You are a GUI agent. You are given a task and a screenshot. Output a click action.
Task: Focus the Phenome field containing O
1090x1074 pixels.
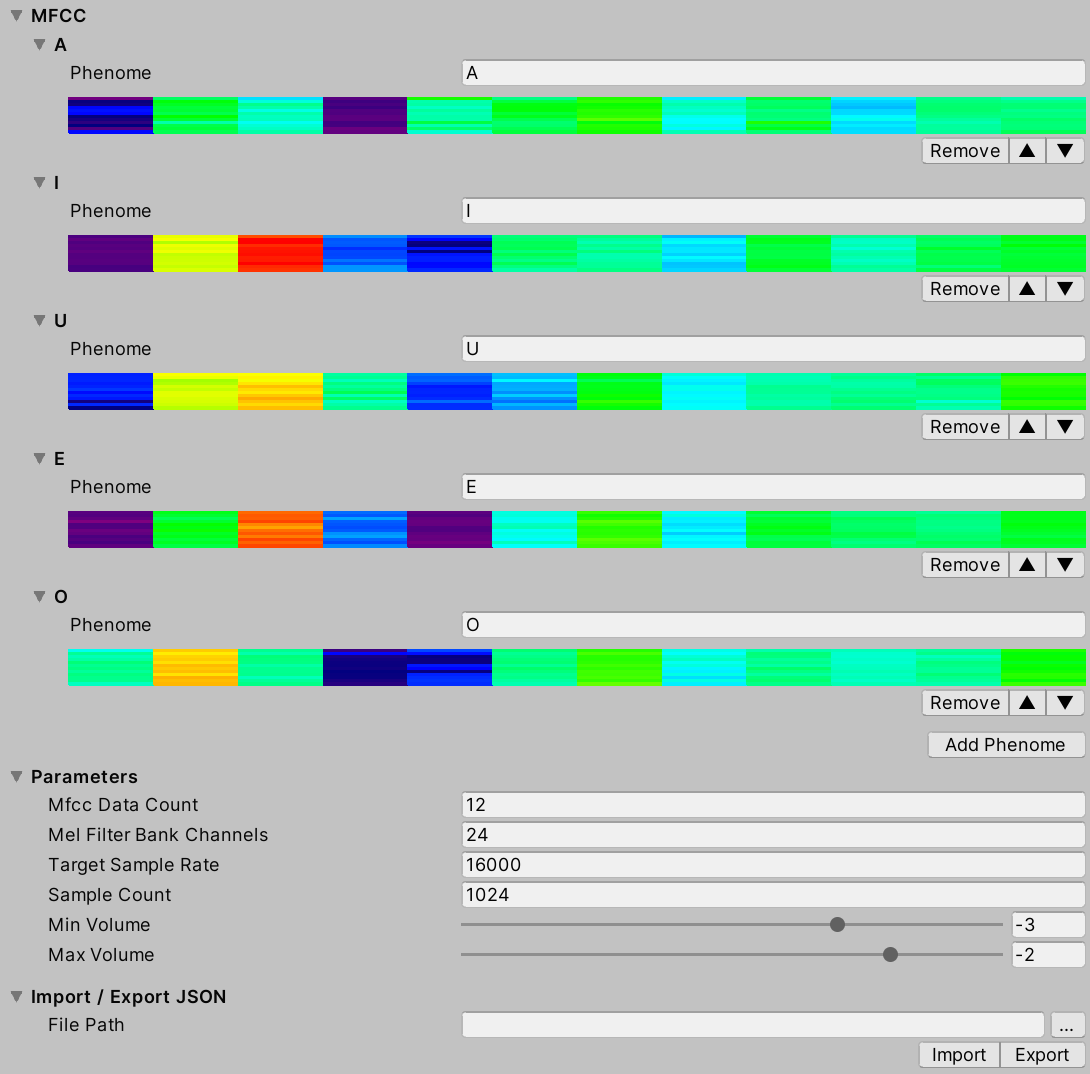click(x=773, y=625)
